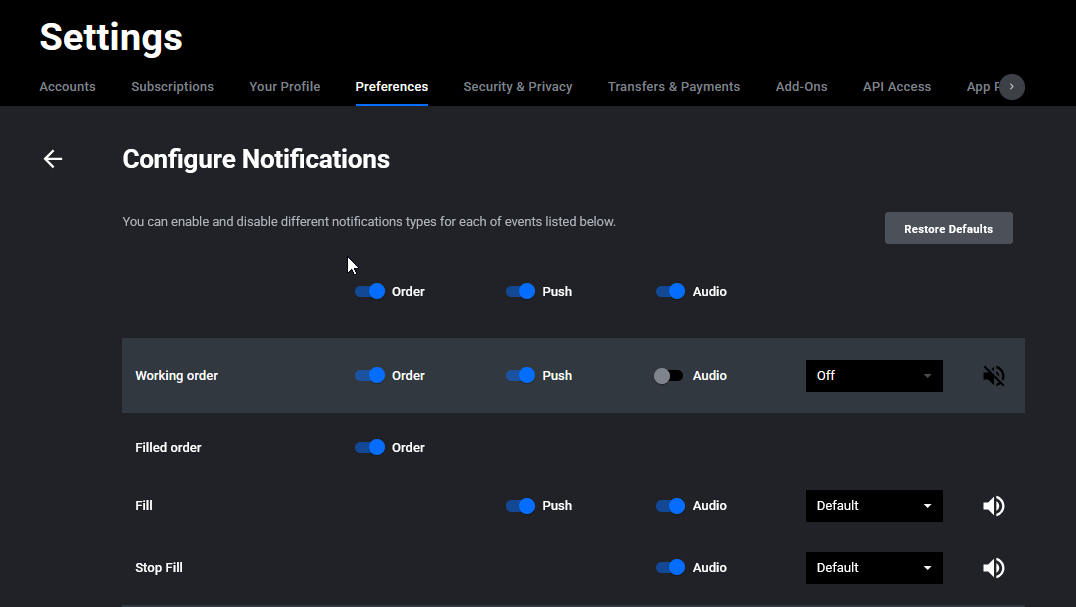This screenshot has height=607, width=1076.
Task: Toggle the global Audio switch in the header row
Action: [x=670, y=291]
